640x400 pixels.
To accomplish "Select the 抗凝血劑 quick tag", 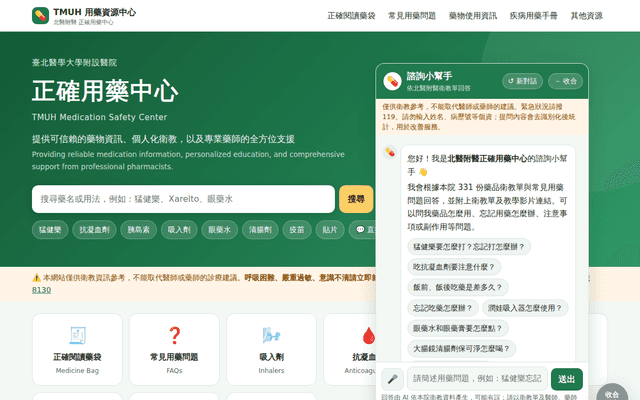I will coord(94,230).
